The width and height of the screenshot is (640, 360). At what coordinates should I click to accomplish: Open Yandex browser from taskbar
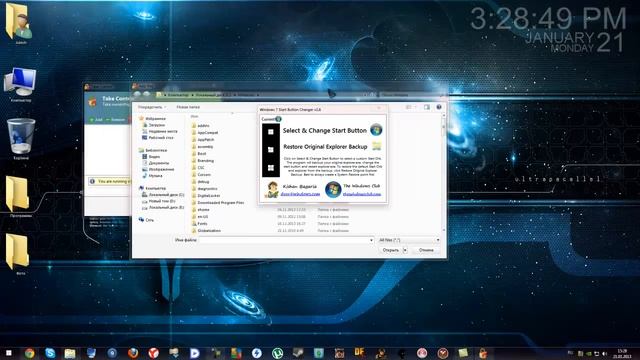(x=153, y=353)
